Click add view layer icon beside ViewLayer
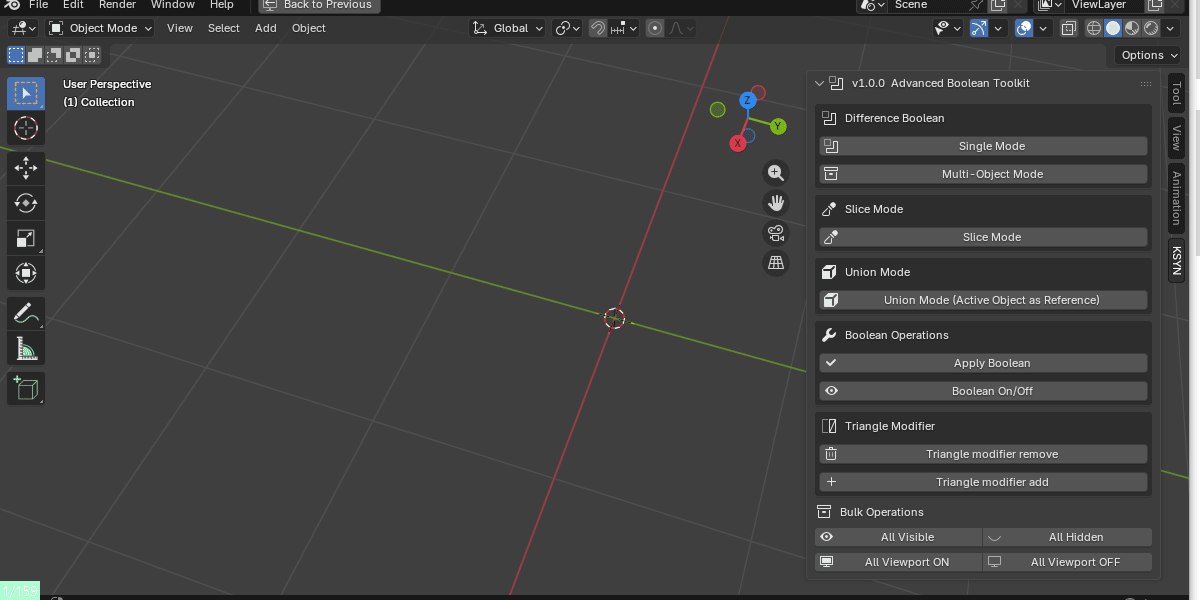This screenshot has width=1200, height=600. (1154, 5)
